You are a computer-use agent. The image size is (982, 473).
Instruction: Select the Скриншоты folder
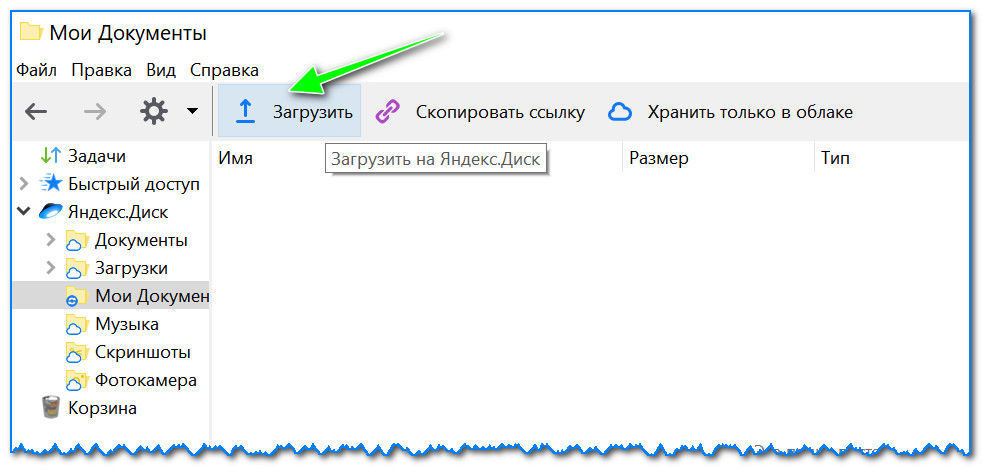coord(143,352)
